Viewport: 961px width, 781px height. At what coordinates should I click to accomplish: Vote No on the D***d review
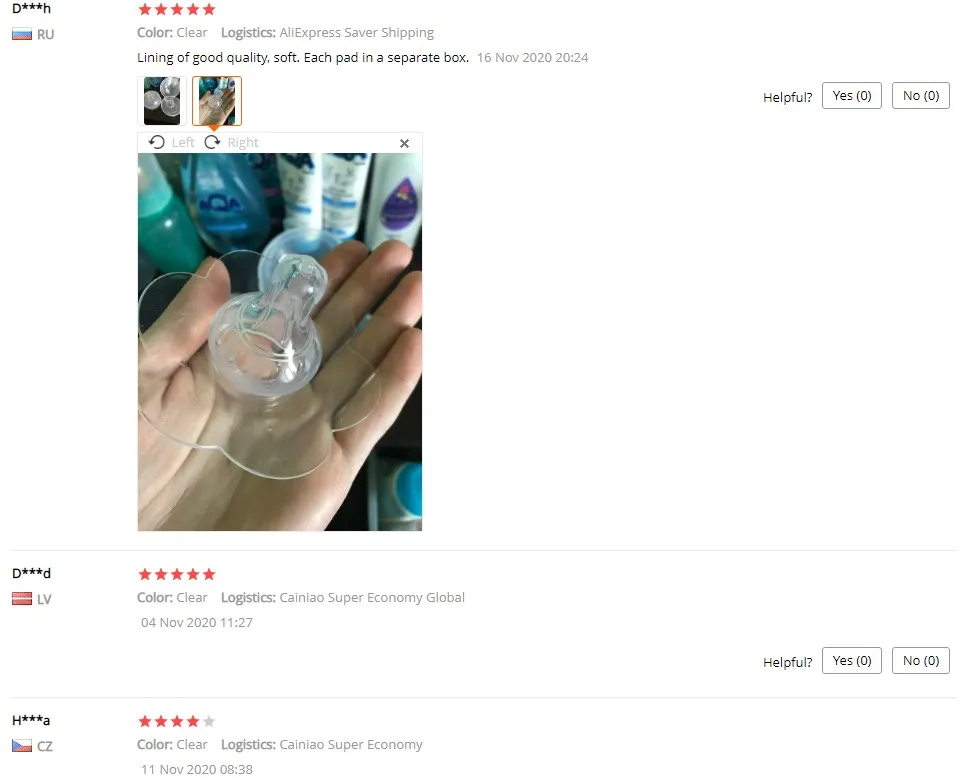point(921,661)
